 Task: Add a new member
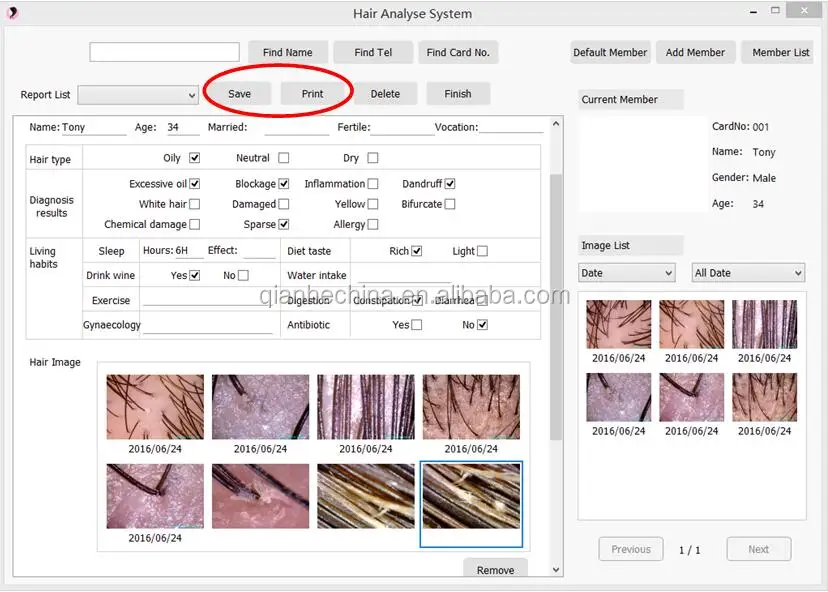tap(696, 51)
